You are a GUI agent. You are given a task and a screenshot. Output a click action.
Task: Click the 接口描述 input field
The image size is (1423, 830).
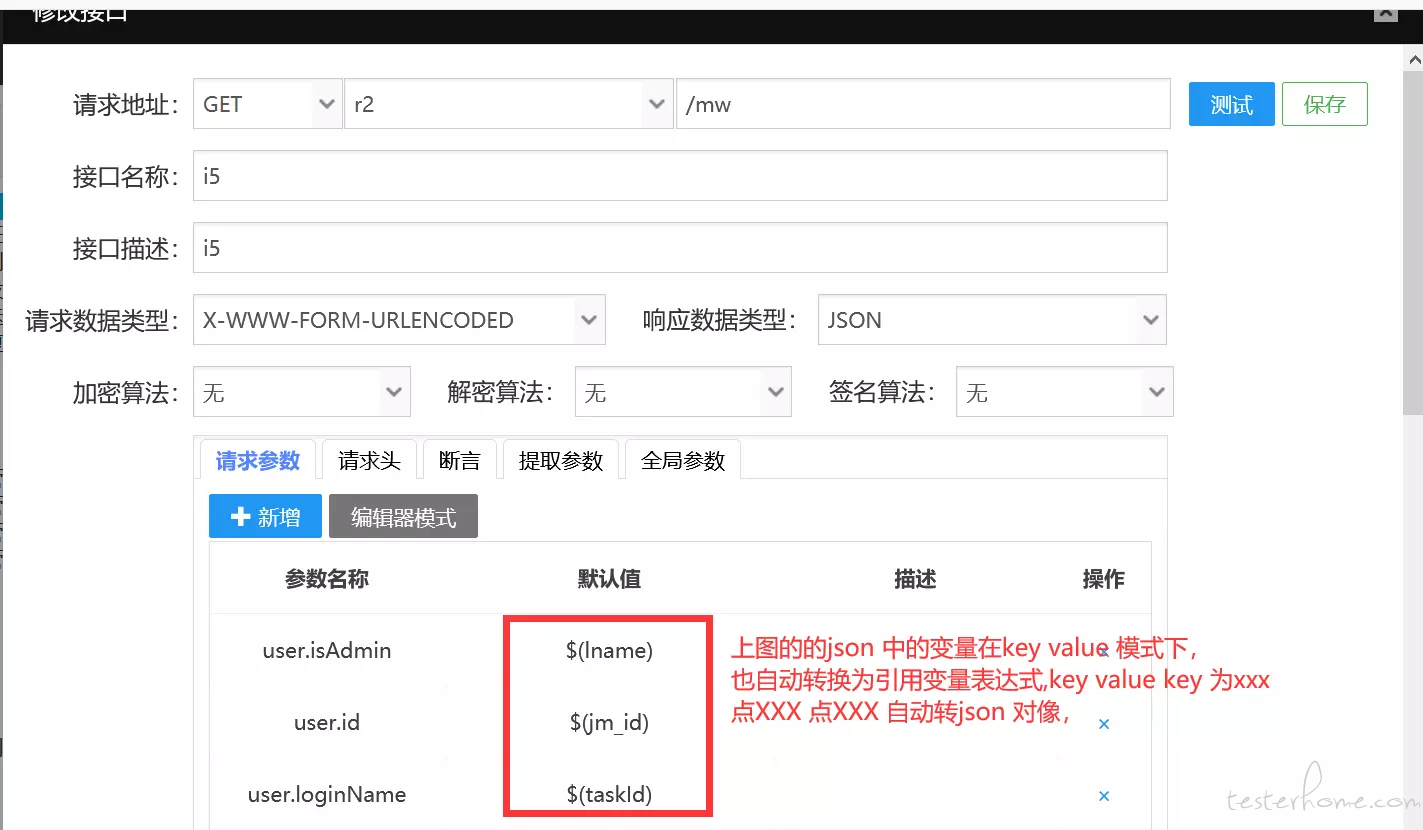tap(680, 248)
